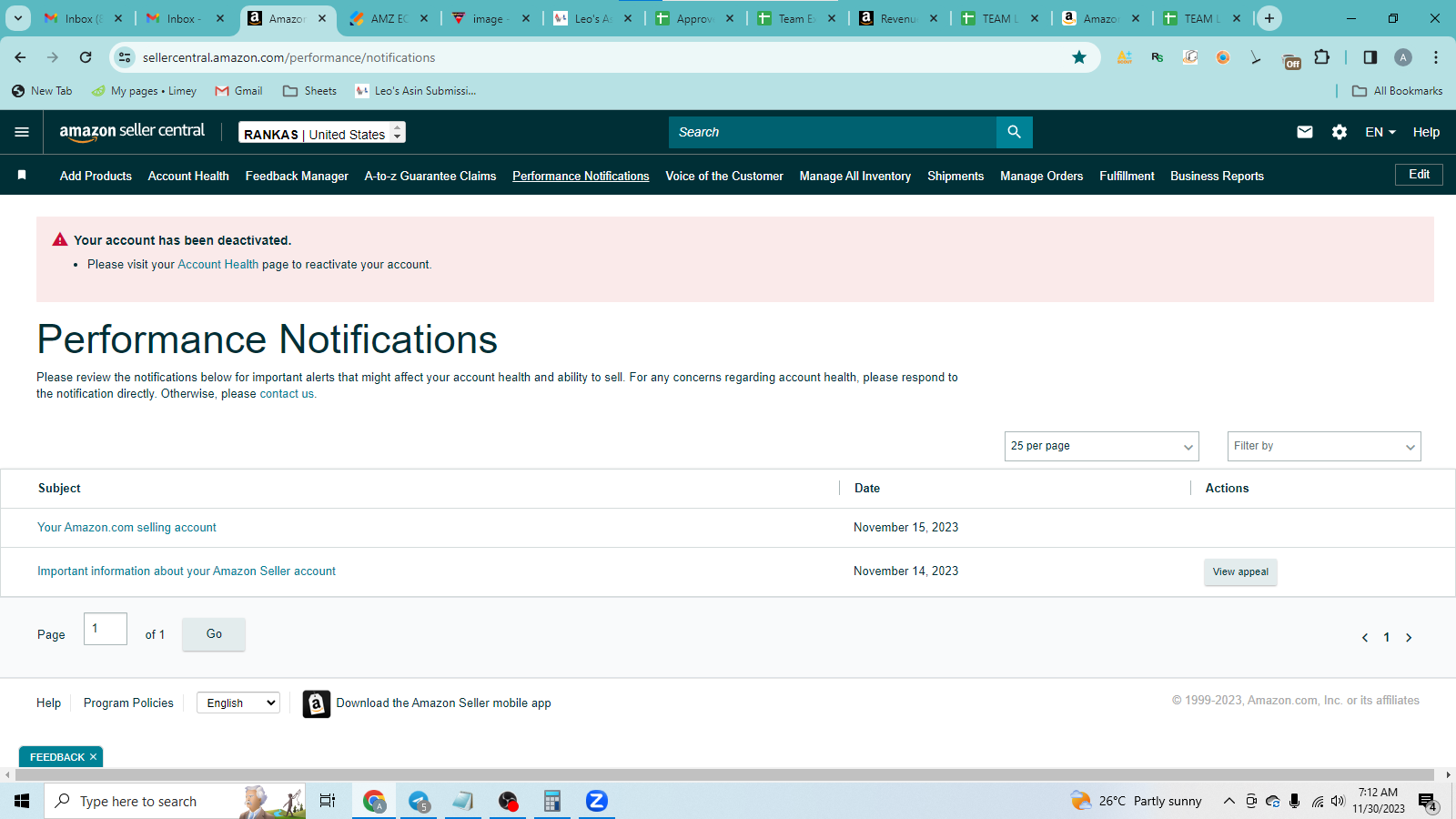
Task: Open Manage Orders
Action: click(x=1041, y=176)
